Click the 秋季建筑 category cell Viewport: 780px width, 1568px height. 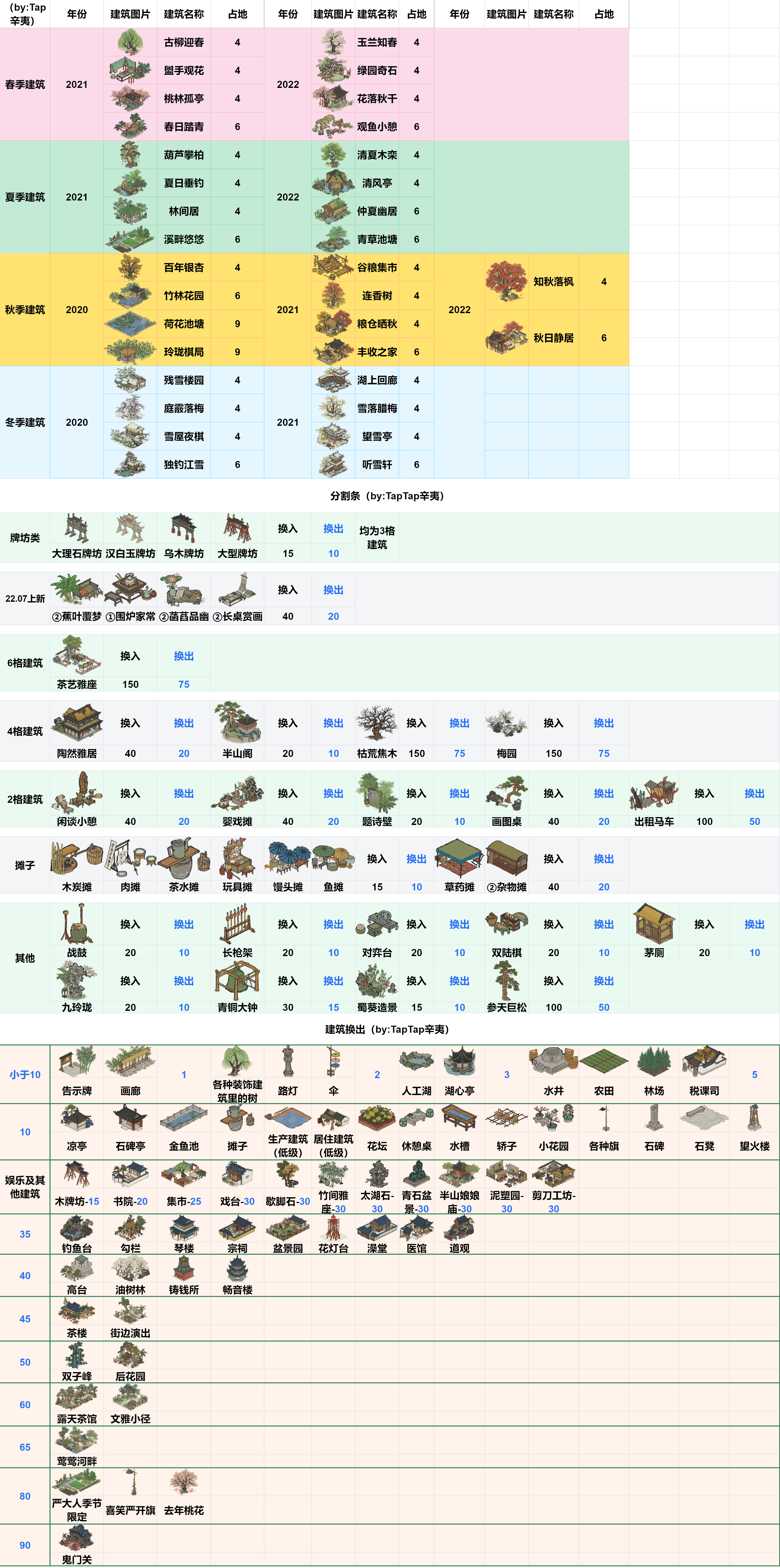coord(25,309)
